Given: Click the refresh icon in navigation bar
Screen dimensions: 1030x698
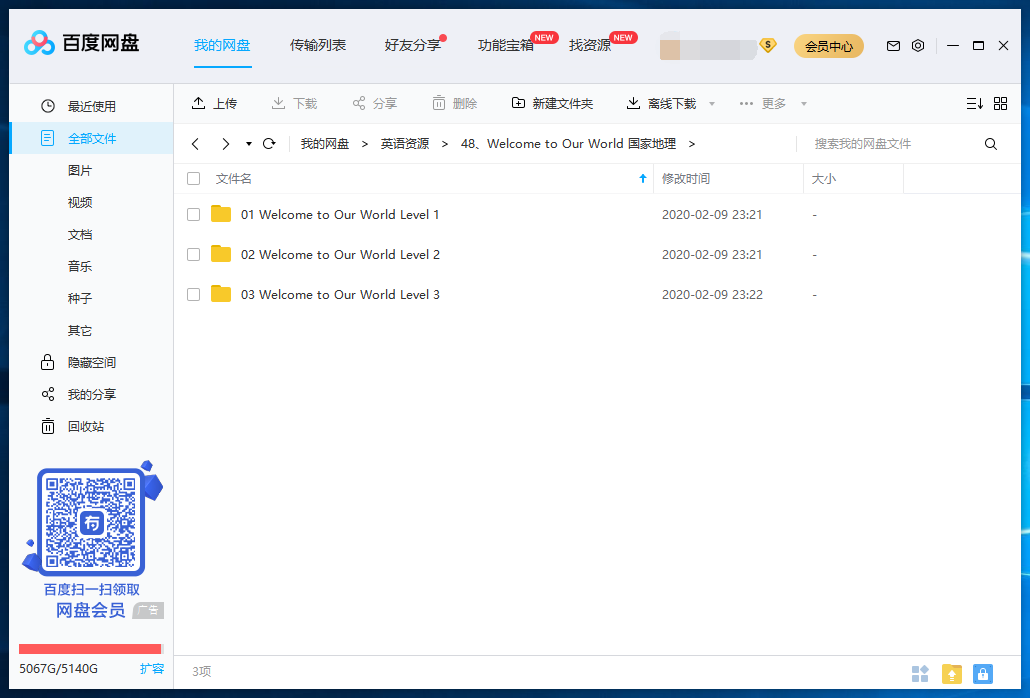Looking at the screenshot, I should coord(269,144).
